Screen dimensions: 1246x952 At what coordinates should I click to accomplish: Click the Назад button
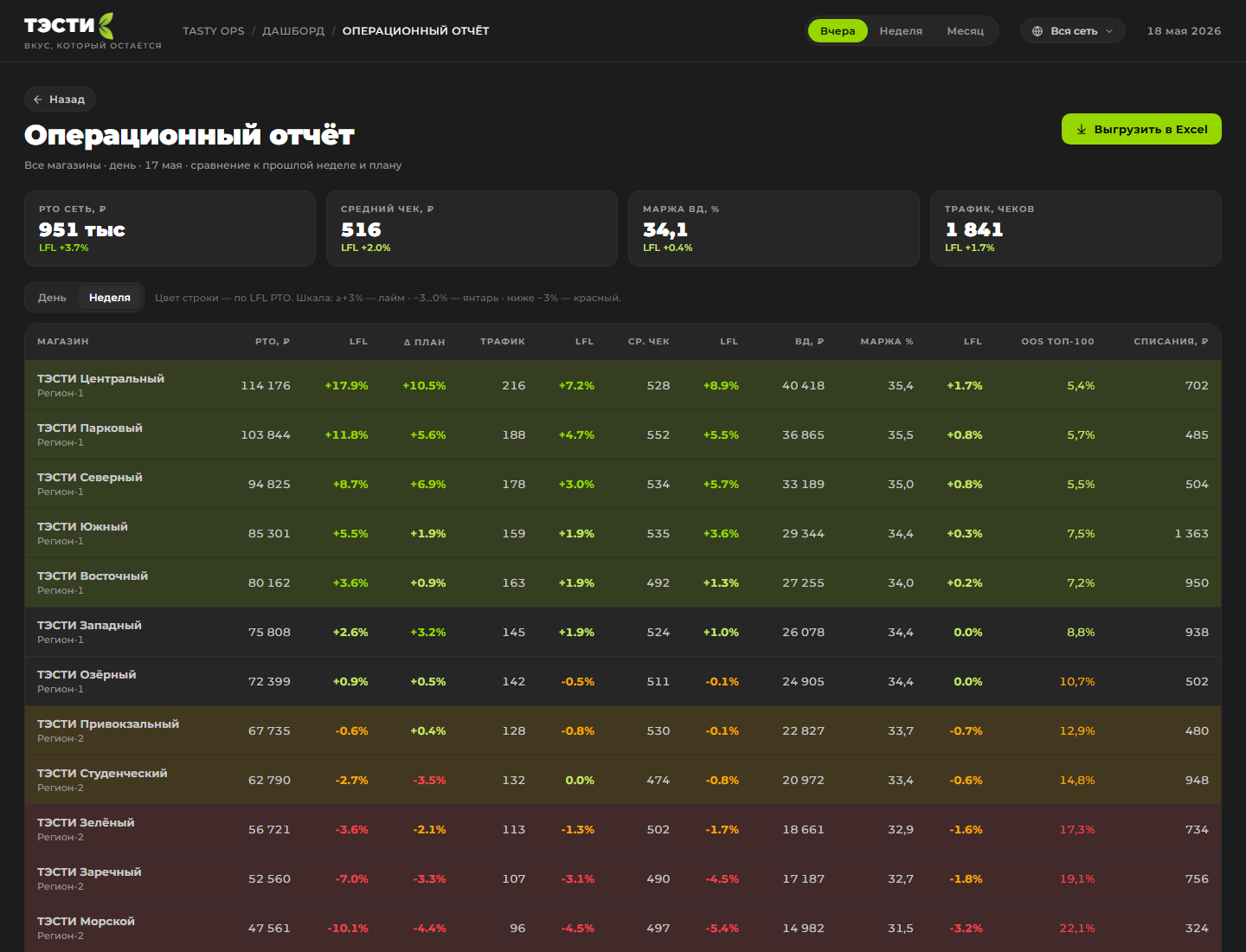[60, 100]
